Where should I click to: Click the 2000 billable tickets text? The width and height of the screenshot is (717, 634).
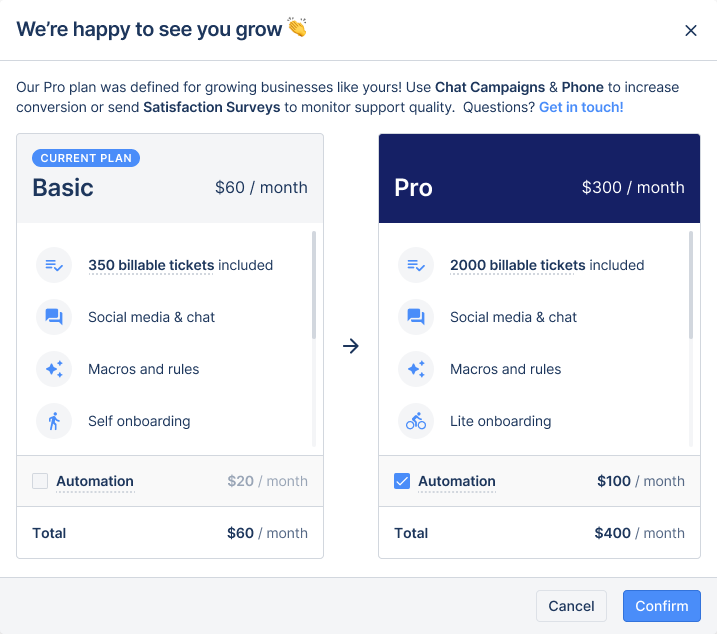click(518, 265)
